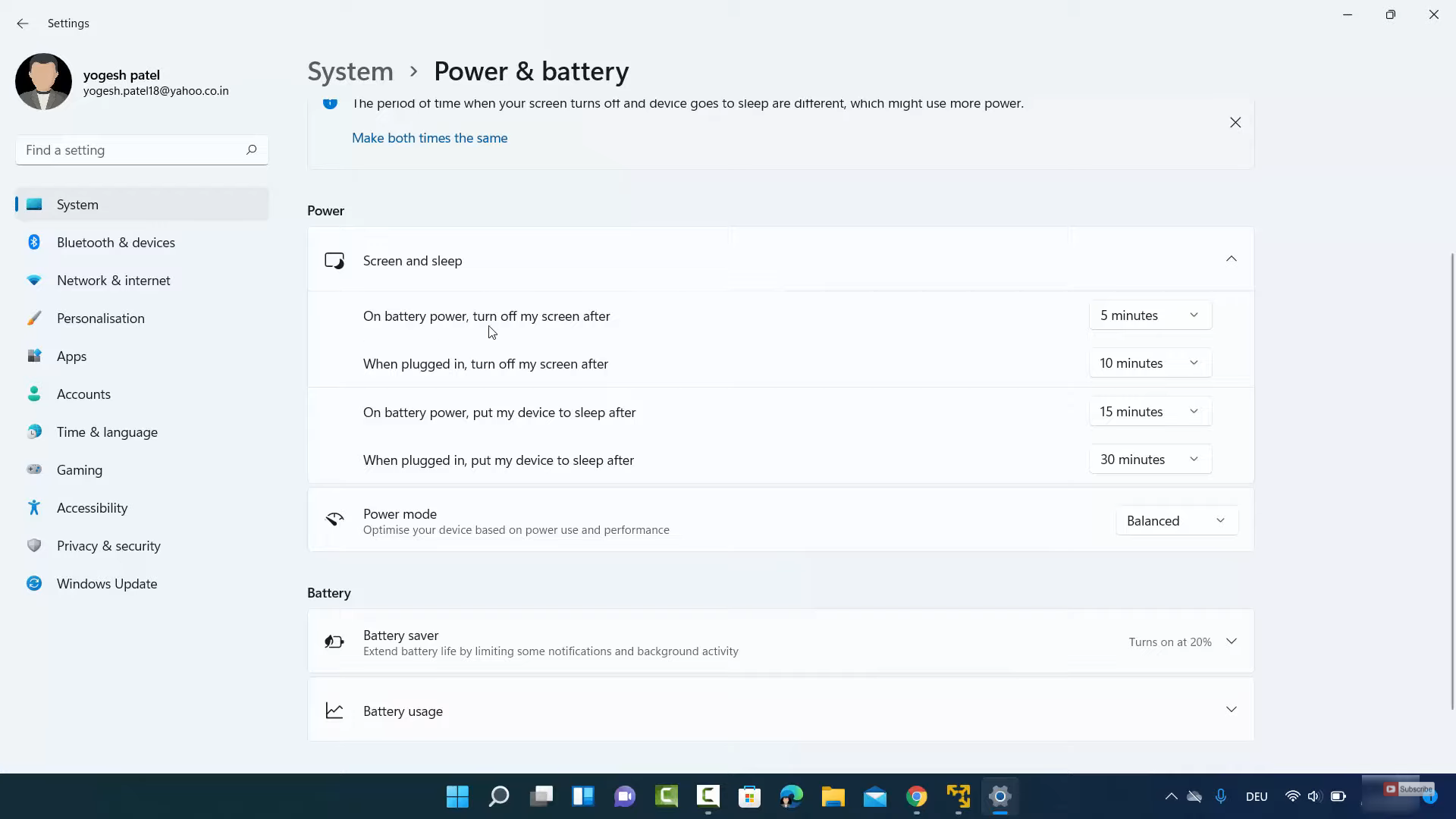Open File Explorer from the taskbar
Screen dimensions: 1456x819
[833, 796]
